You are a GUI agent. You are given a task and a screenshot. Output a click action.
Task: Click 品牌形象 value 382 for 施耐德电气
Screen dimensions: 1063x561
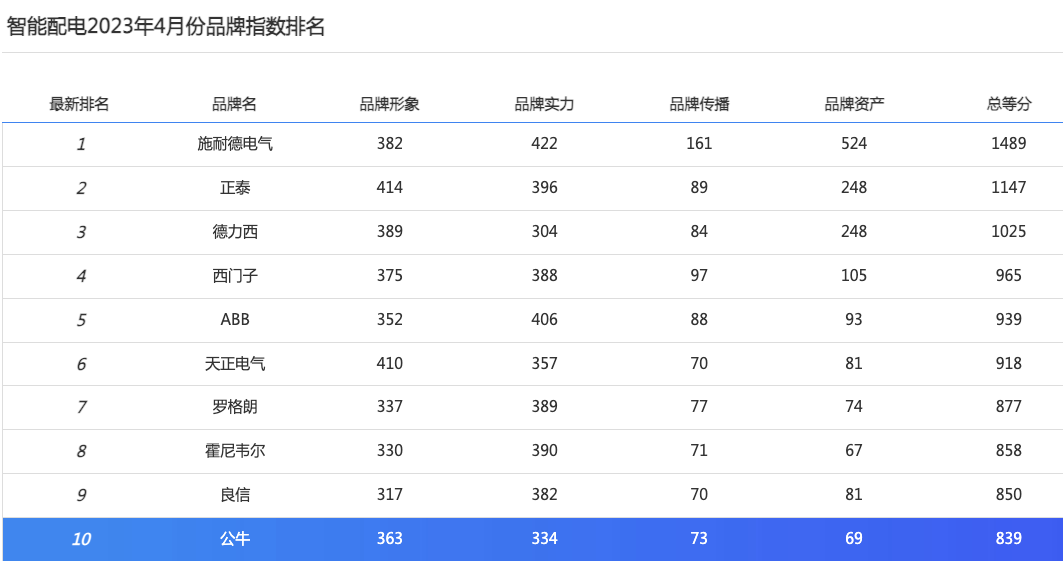click(390, 144)
